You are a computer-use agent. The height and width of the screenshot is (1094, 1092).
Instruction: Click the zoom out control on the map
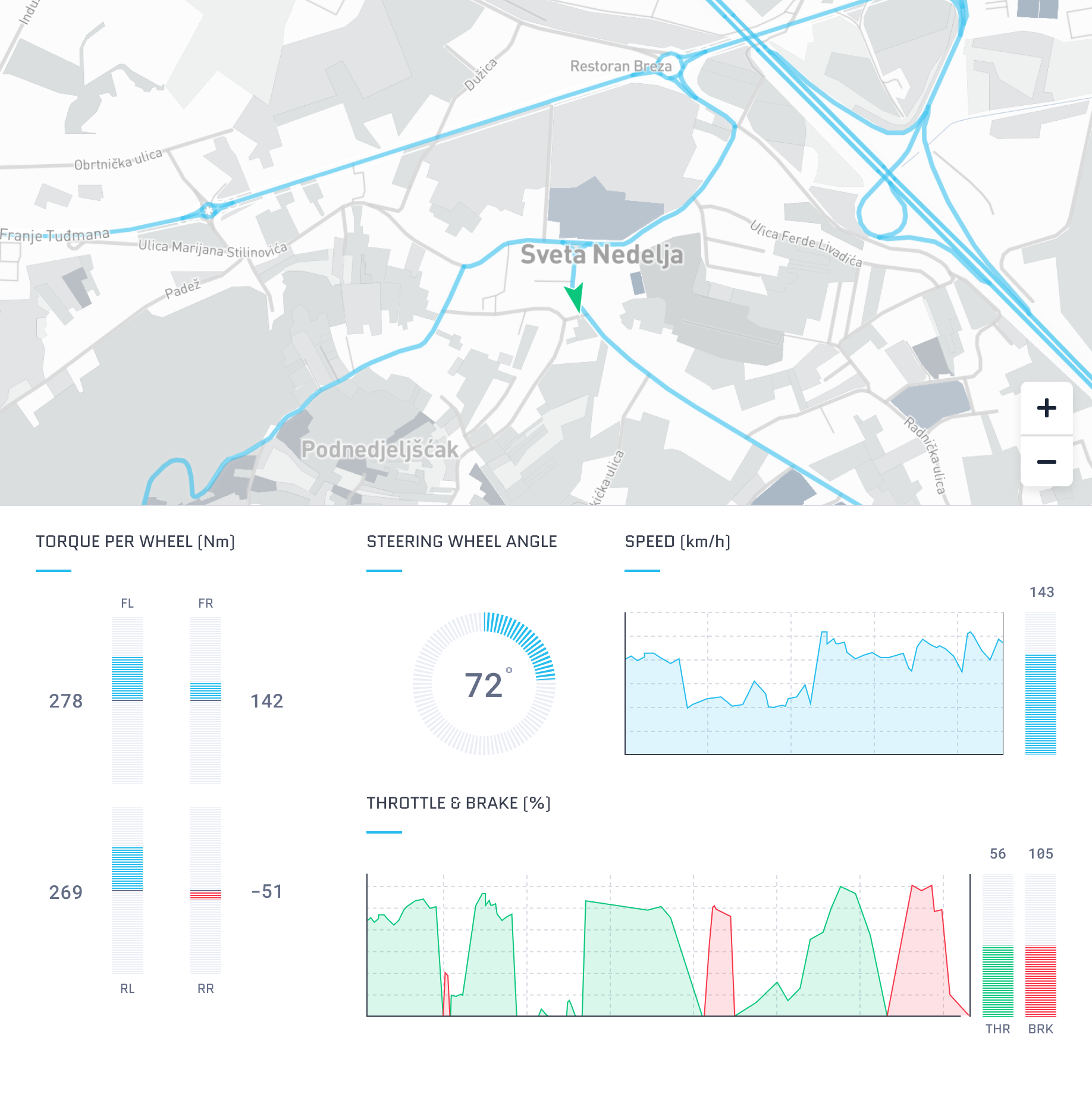point(1047,461)
